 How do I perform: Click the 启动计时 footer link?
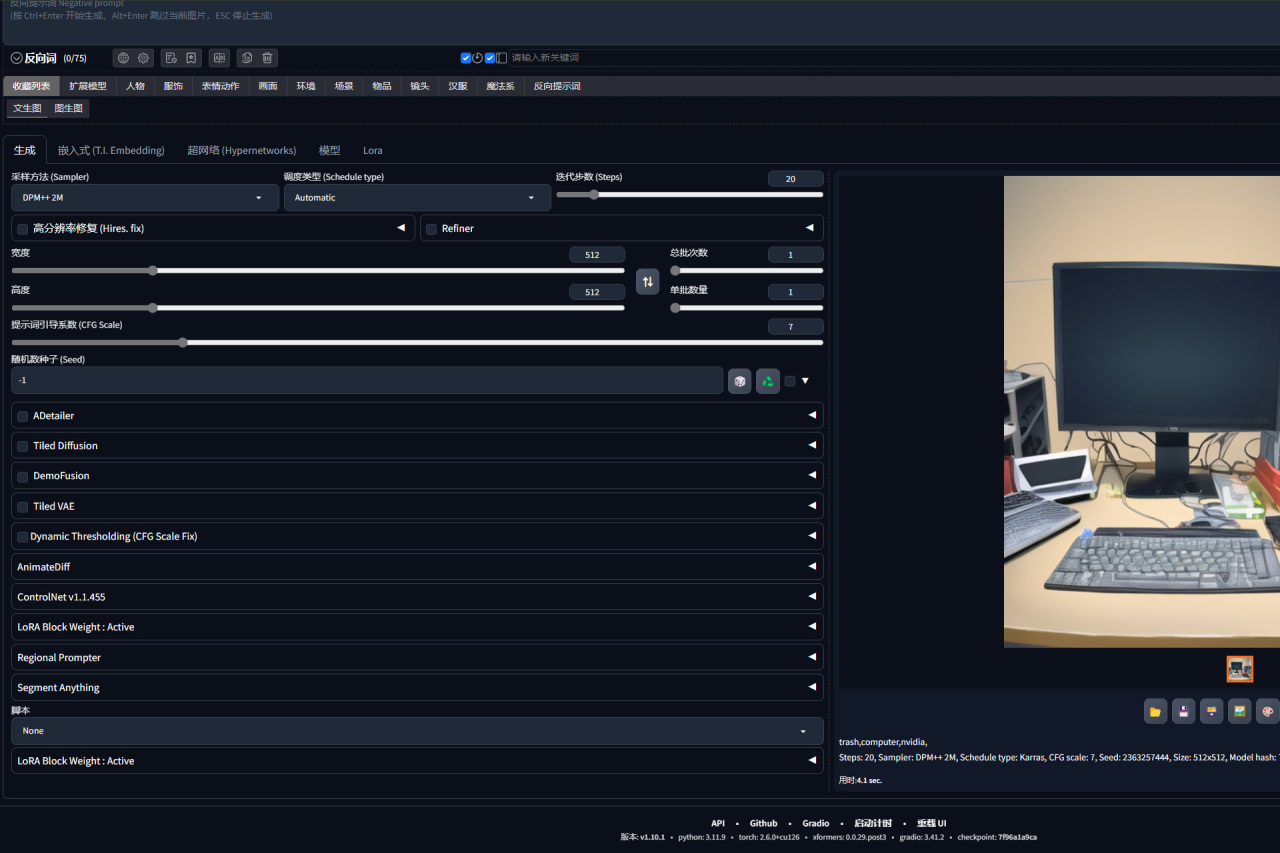pos(873,823)
